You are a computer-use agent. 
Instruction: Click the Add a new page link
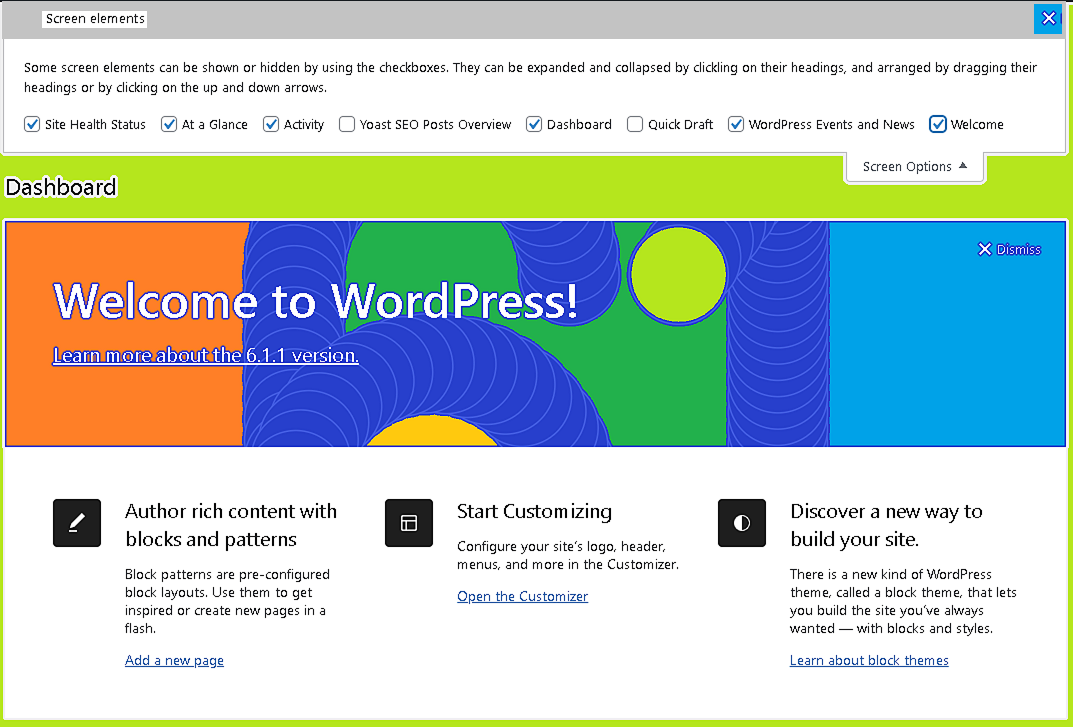coord(174,660)
